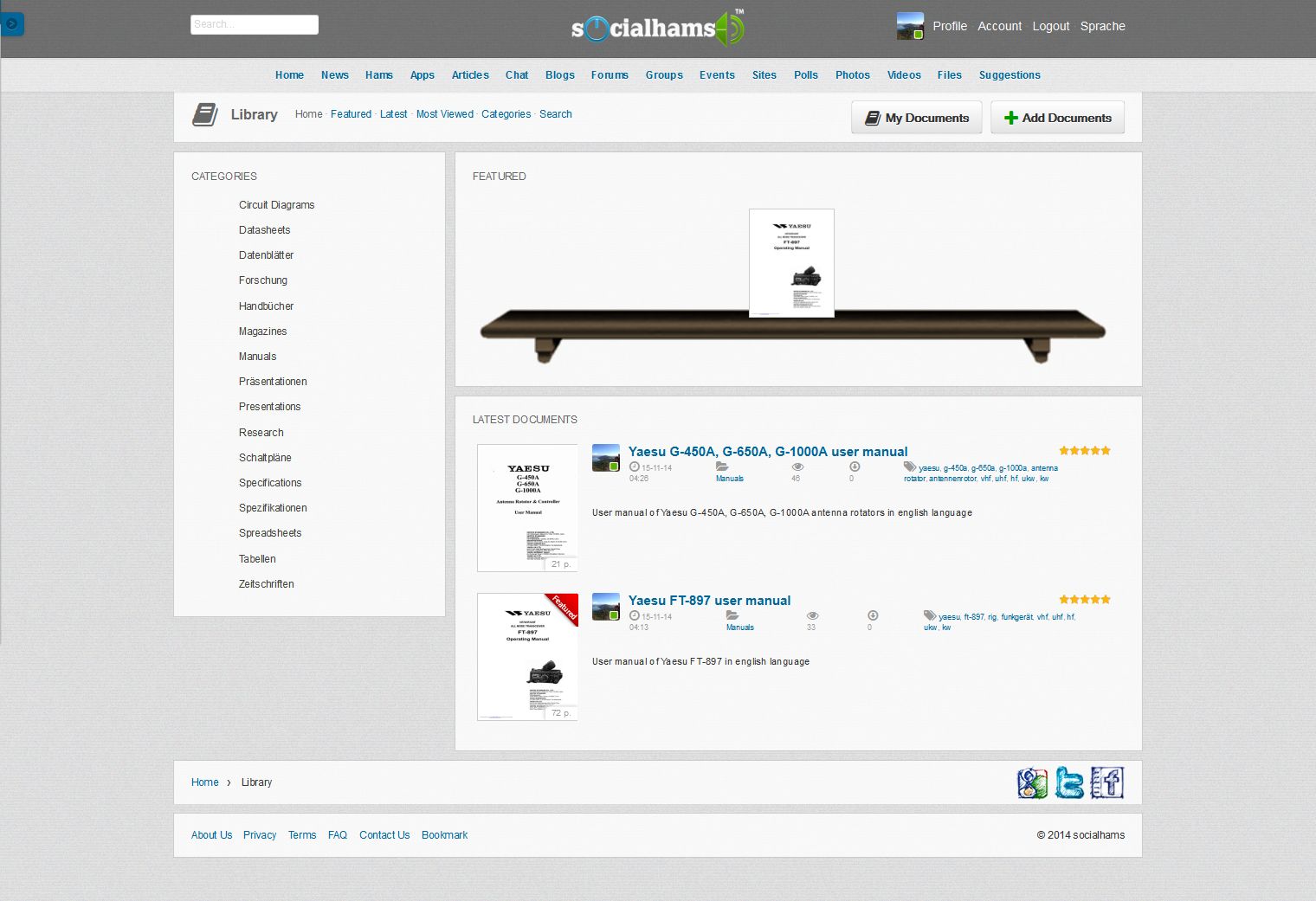Click the clock icon of G-450A manual
The width and height of the screenshot is (1316, 901).
pyautogui.click(x=635, y=467)
